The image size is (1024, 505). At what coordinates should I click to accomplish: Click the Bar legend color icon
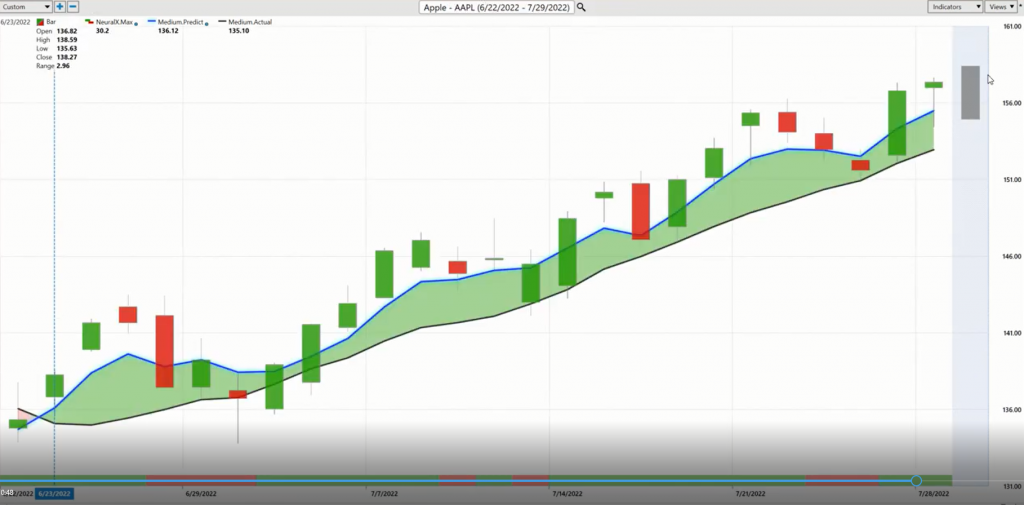[x=39, y=21]
